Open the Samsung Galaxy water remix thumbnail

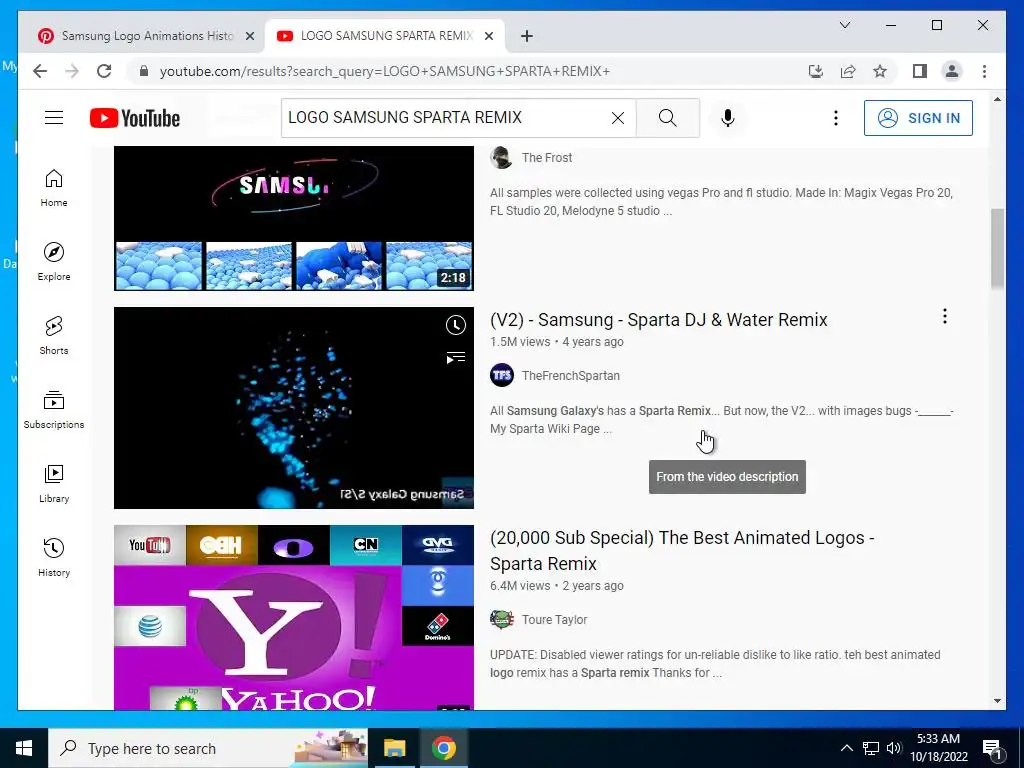click(x=293, y=408)
